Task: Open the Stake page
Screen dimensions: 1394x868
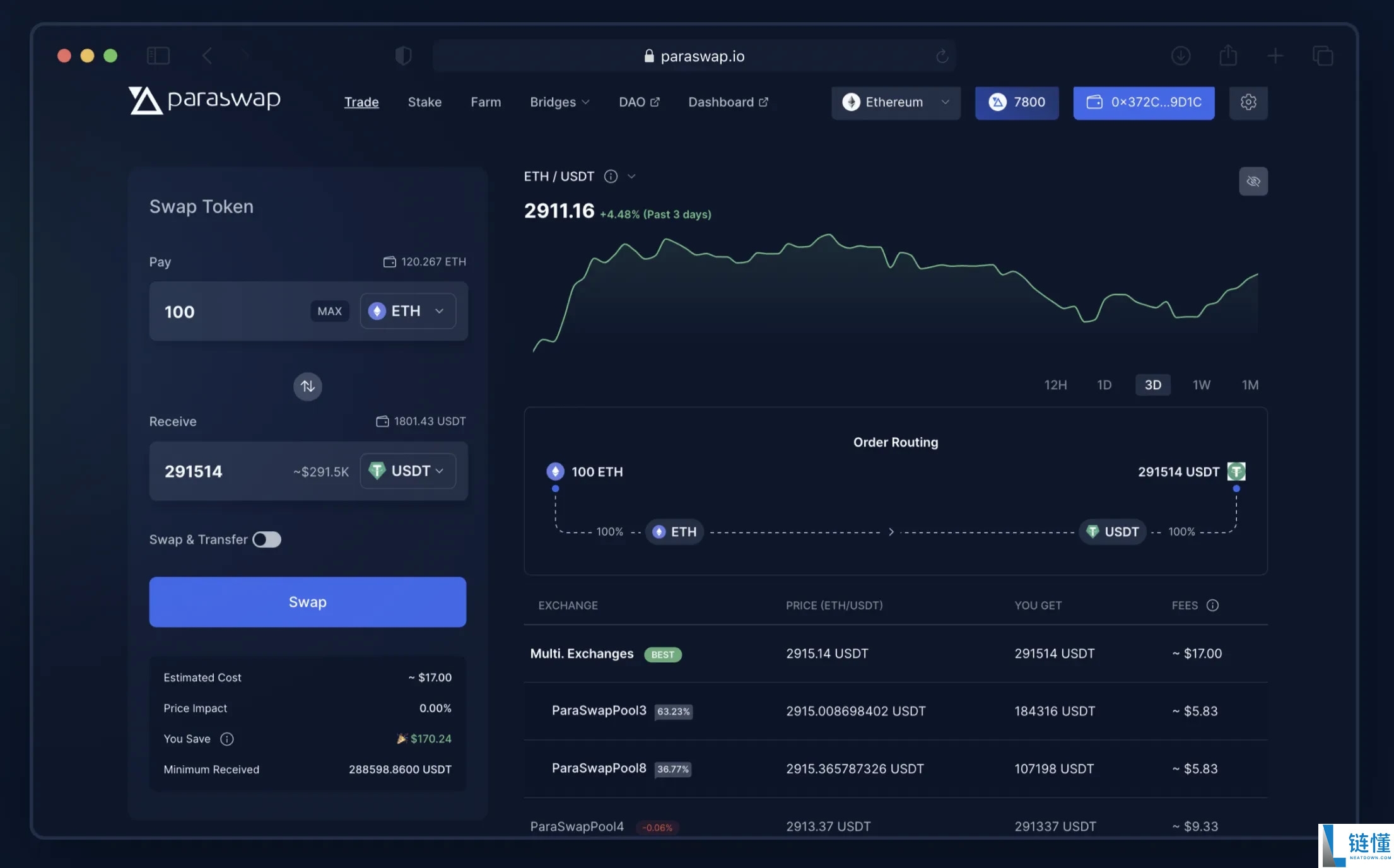Action: coord(425,102)
